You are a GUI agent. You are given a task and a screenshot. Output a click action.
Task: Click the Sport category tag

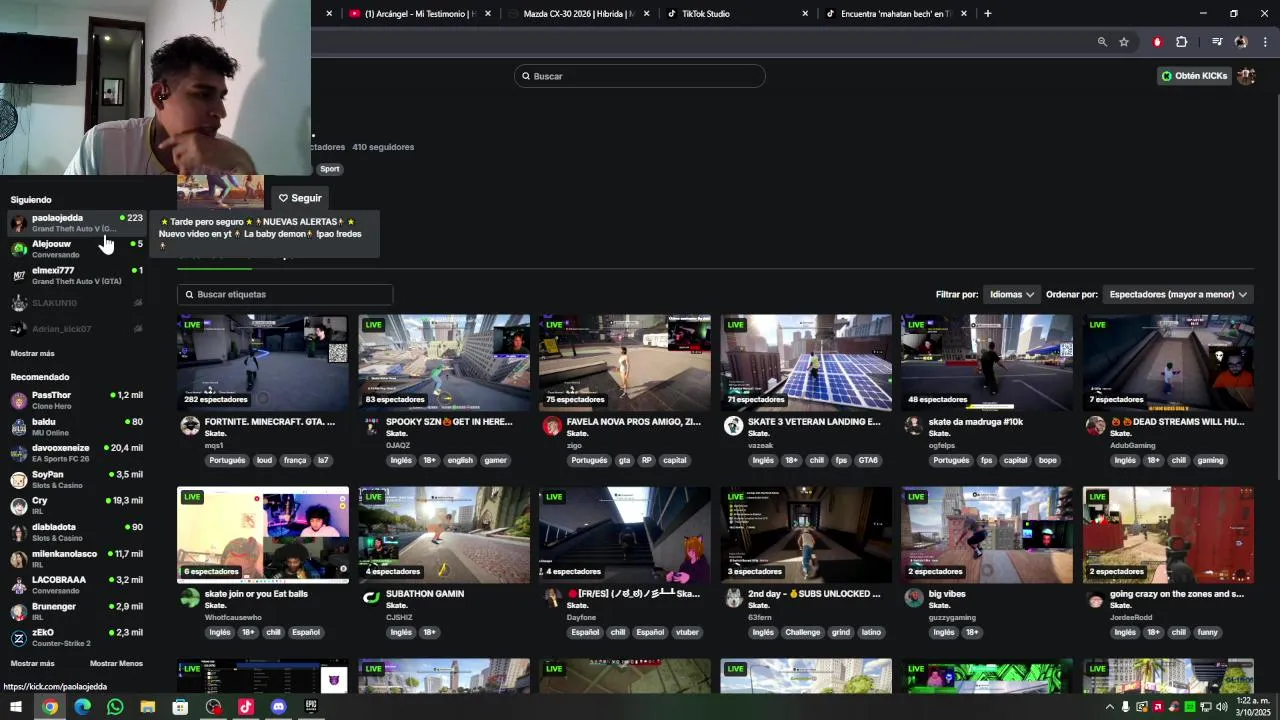coord(330,169)
